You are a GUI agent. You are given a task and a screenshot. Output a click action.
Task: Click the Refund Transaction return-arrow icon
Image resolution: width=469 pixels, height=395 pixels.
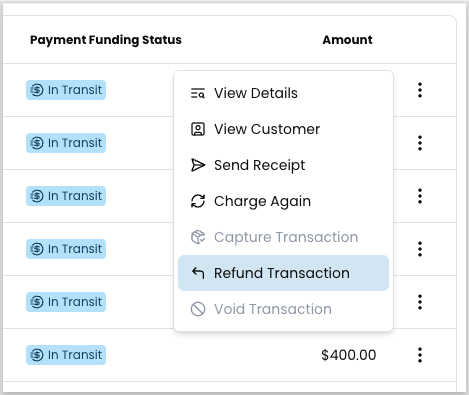pos(198,273)
